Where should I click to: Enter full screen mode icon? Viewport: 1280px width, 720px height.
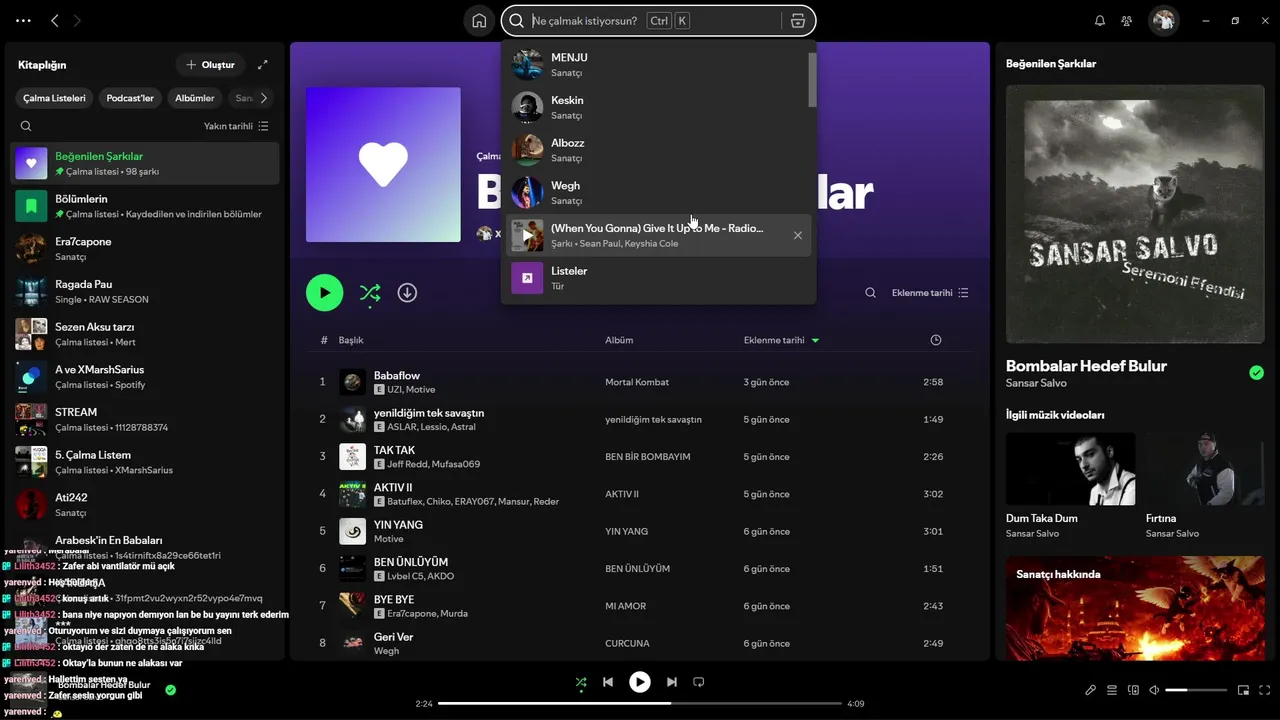click(x=1265, y=690)
